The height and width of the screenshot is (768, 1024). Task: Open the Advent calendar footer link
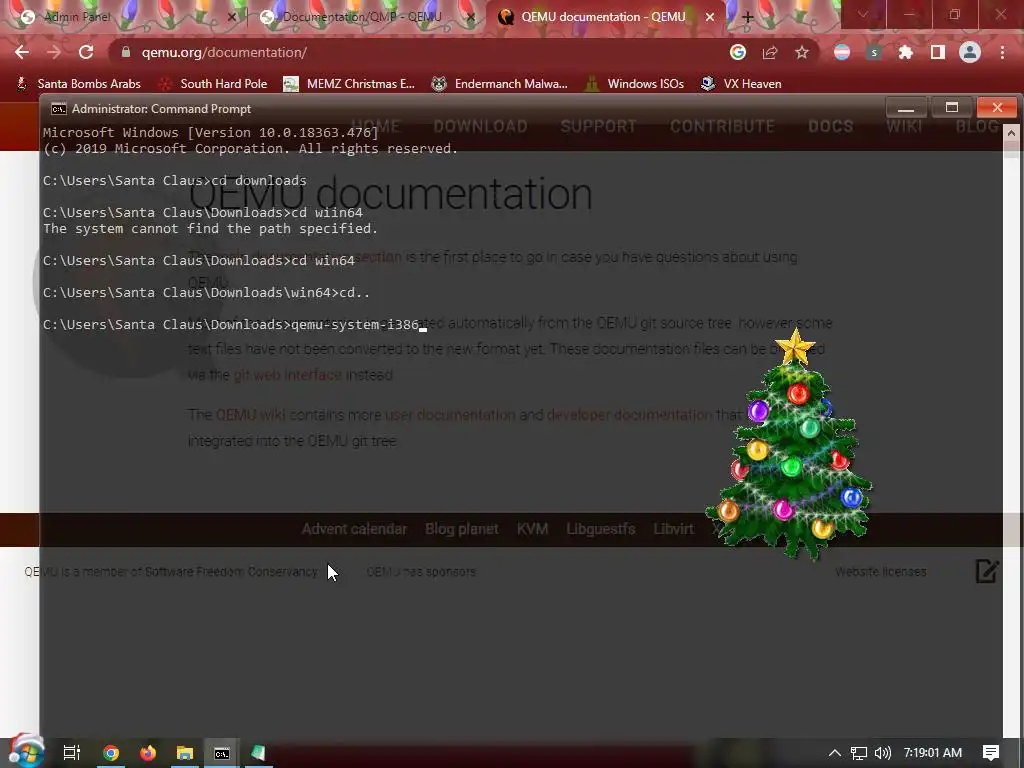coord(354,529)
